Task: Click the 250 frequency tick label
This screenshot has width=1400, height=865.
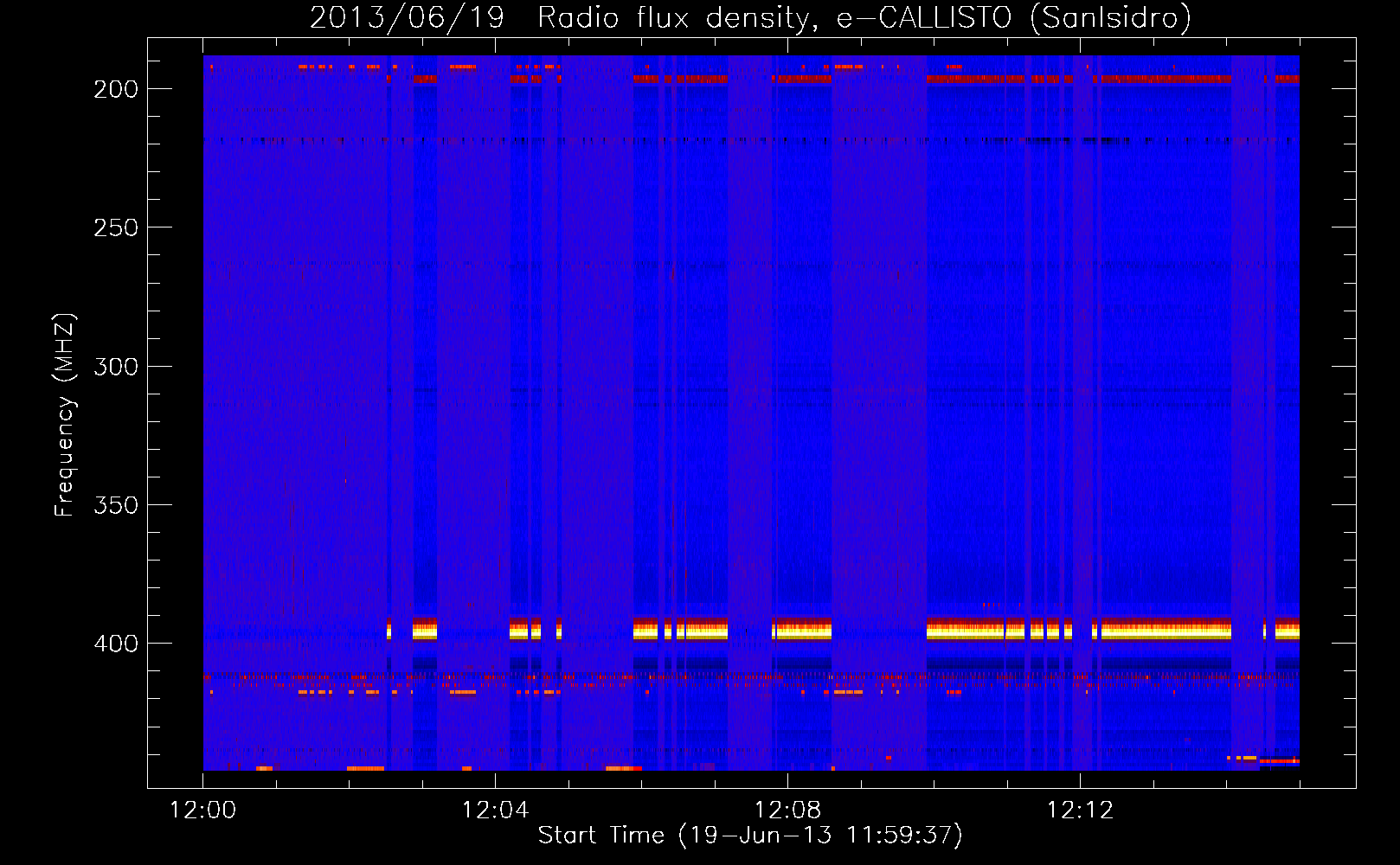Action: 116,227
